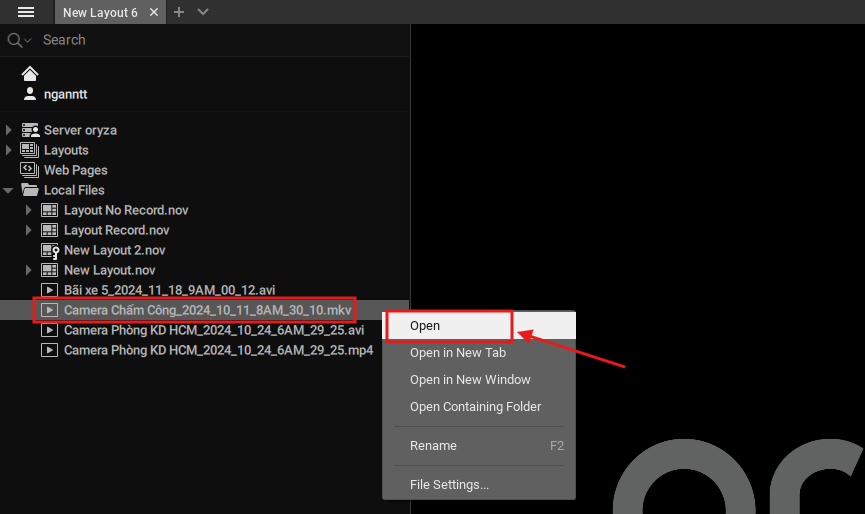Click the Layout Record.nov layout icon

pyautogui.click(x=50, y=230)
